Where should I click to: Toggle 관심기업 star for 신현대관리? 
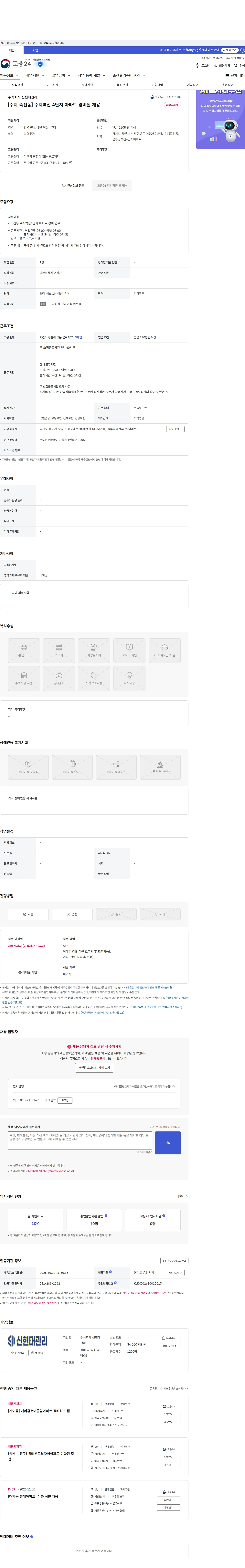(x=18, y=1352)
